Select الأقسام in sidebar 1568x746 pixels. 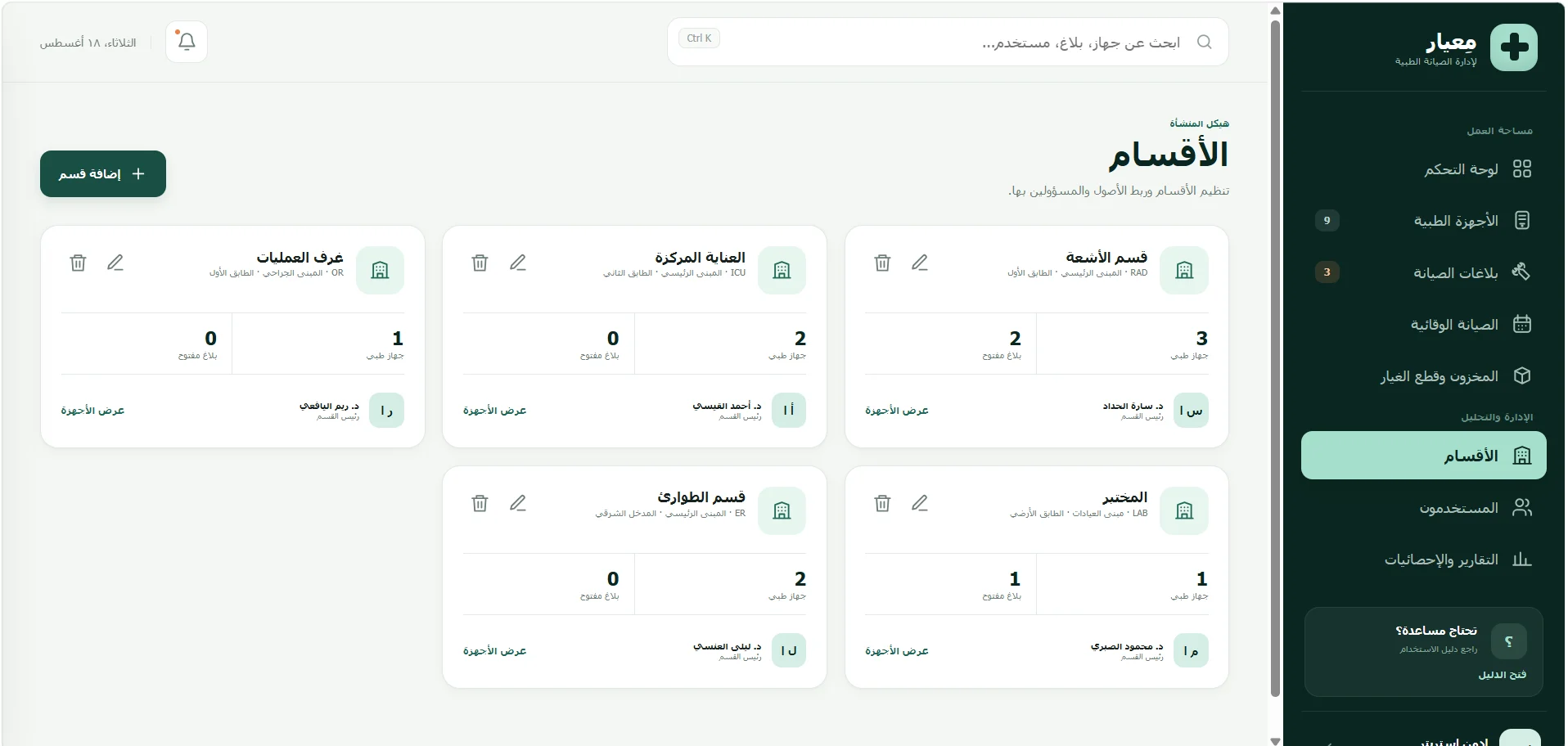(1424, 455)
